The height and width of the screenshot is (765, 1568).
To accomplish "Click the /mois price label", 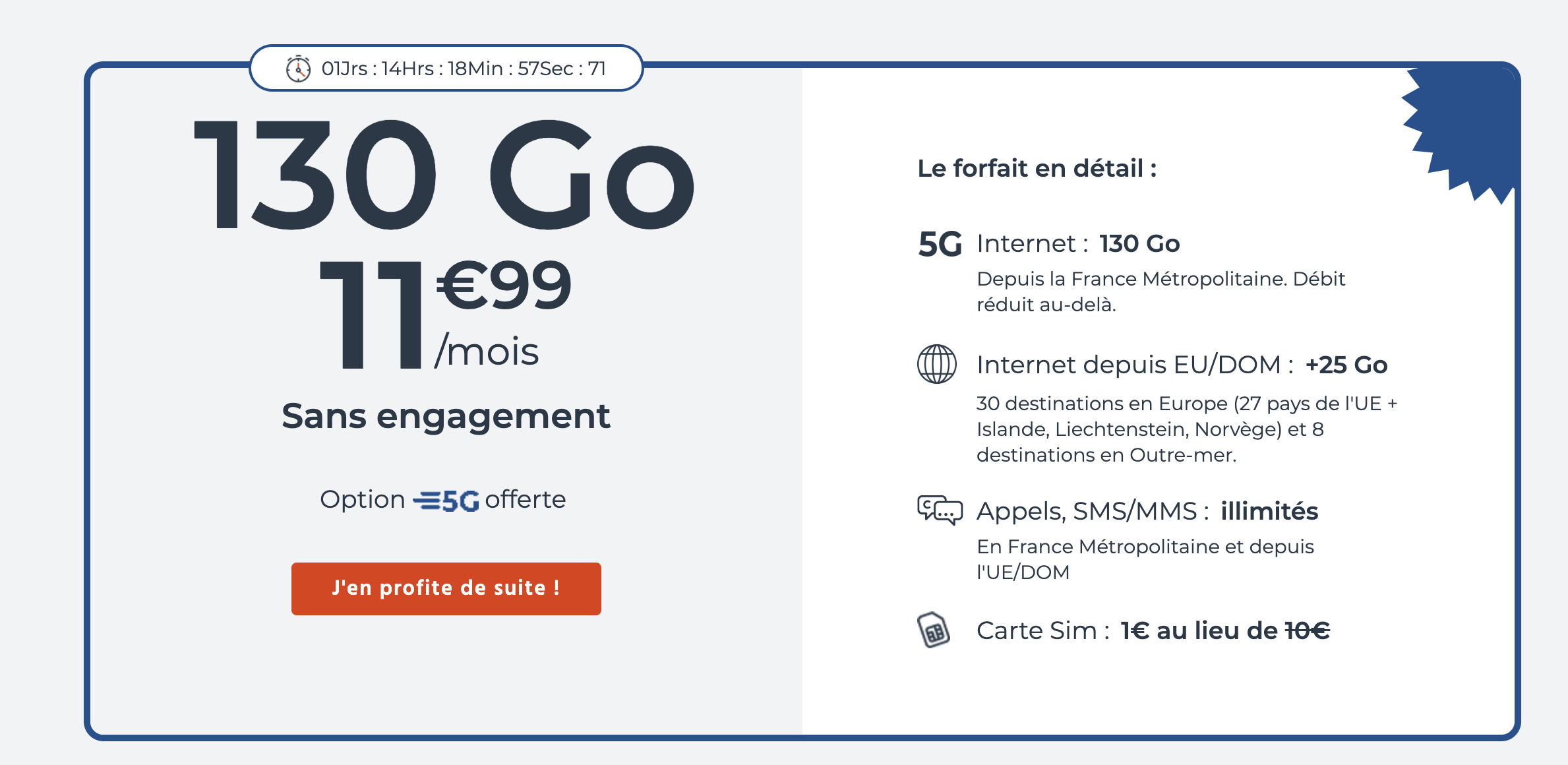I will click(487, 350).
